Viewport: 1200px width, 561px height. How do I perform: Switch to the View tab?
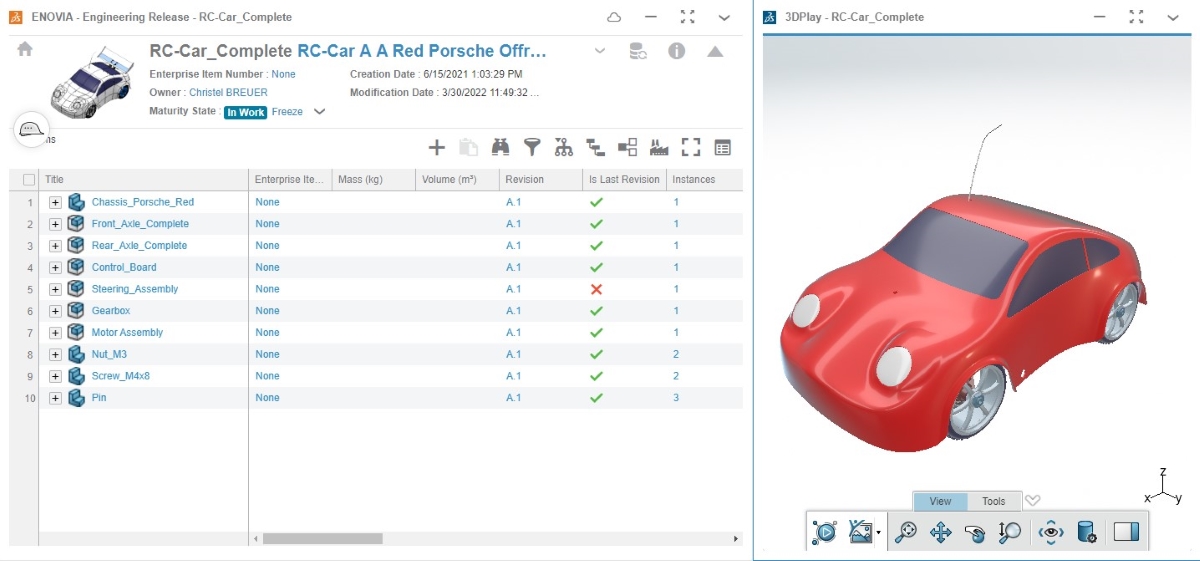(x=940, y=501)
